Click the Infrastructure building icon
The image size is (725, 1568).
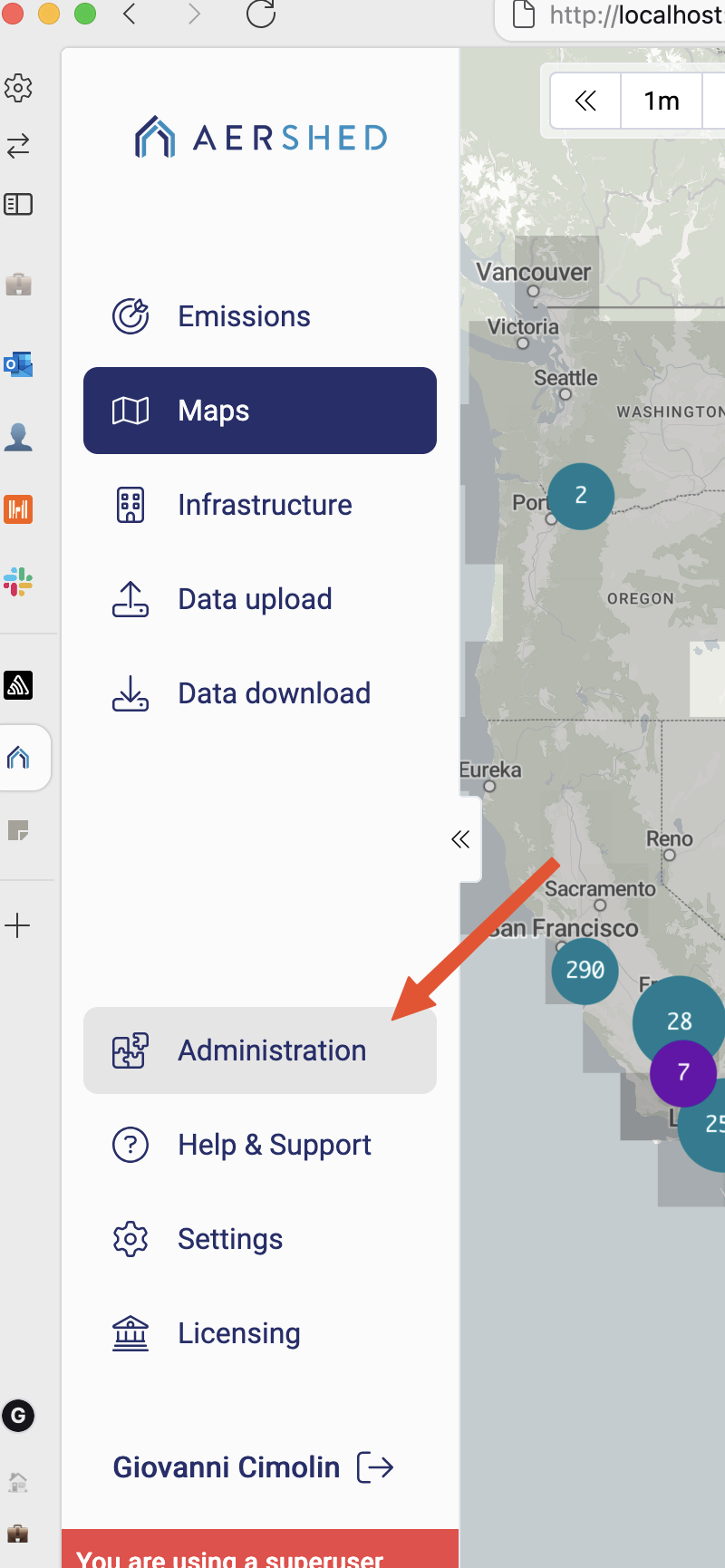point(130,505)
